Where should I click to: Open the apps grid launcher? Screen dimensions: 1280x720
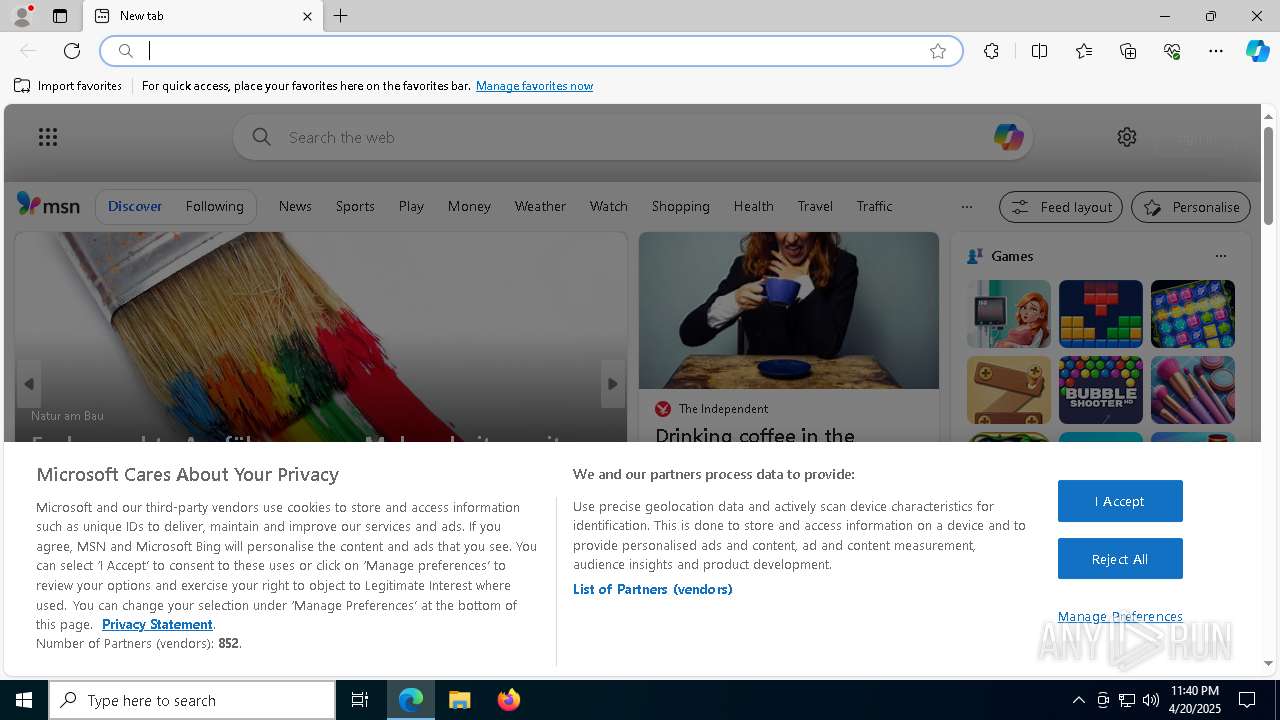(x=48, y=137)
